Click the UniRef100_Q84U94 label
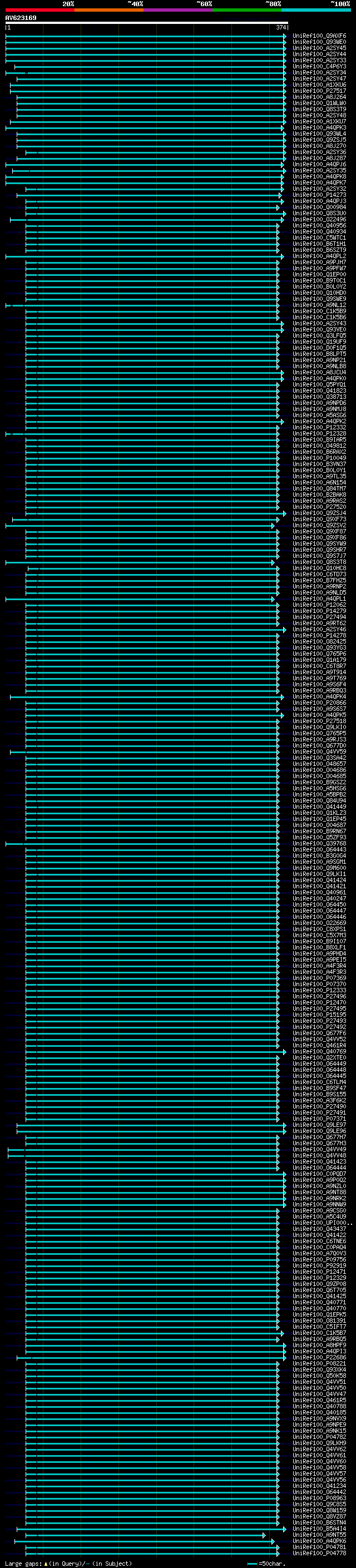Image resolution: width=356 pixels, height=1568 pixels. (319, 800)
